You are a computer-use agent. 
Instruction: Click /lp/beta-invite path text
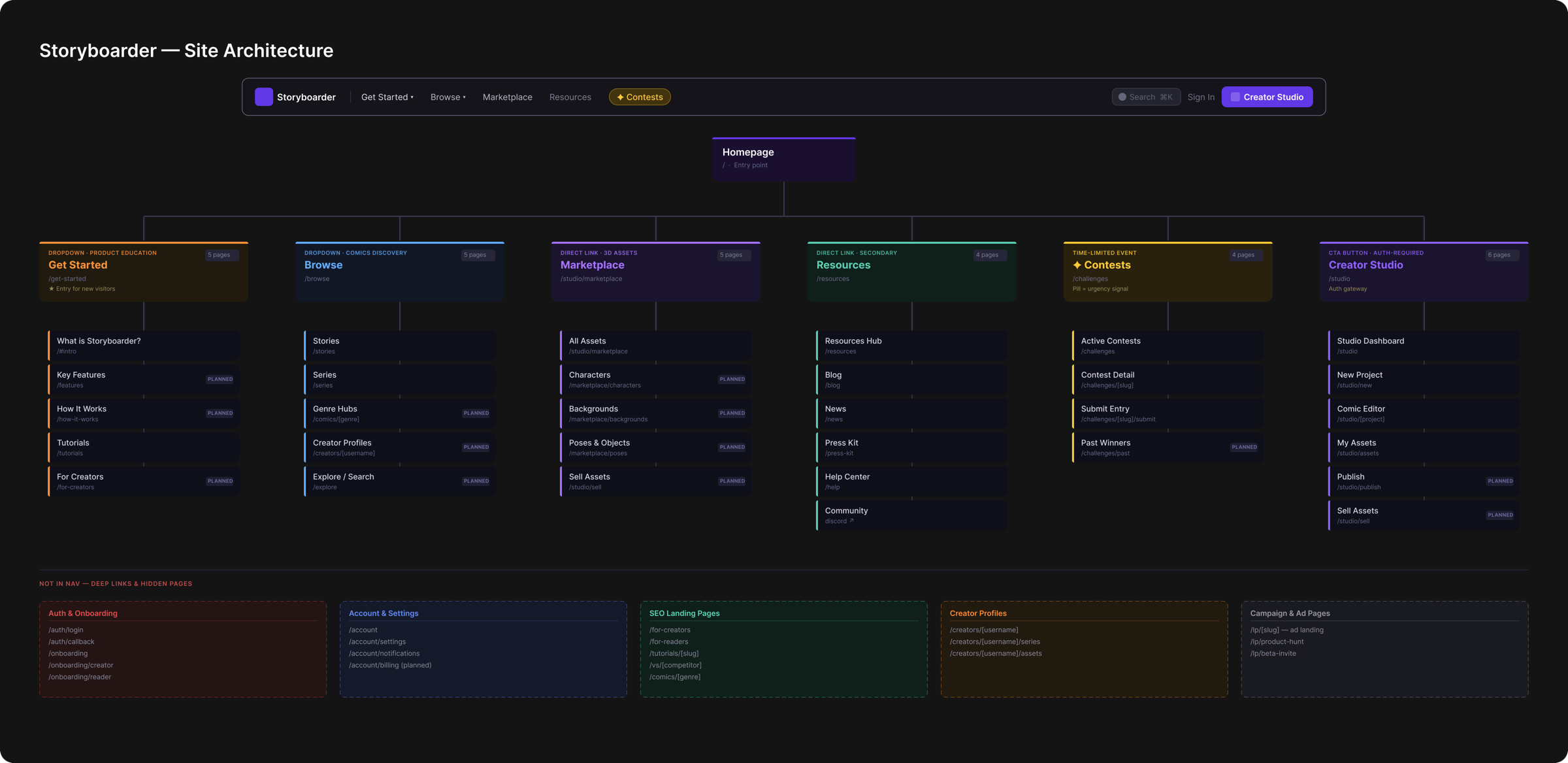1273,653
